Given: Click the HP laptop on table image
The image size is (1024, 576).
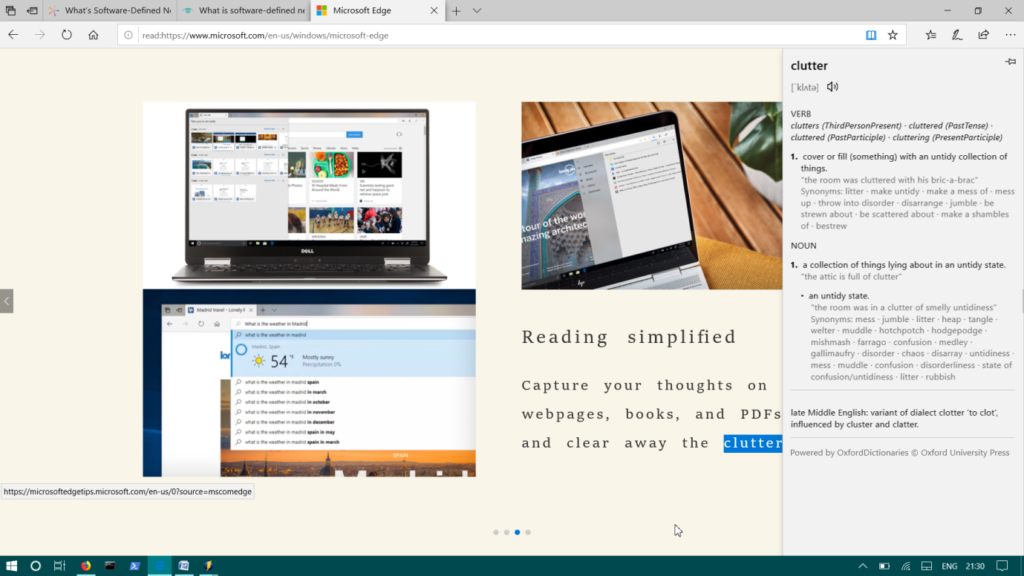Looking at the screenshot, I should (651, 195).
